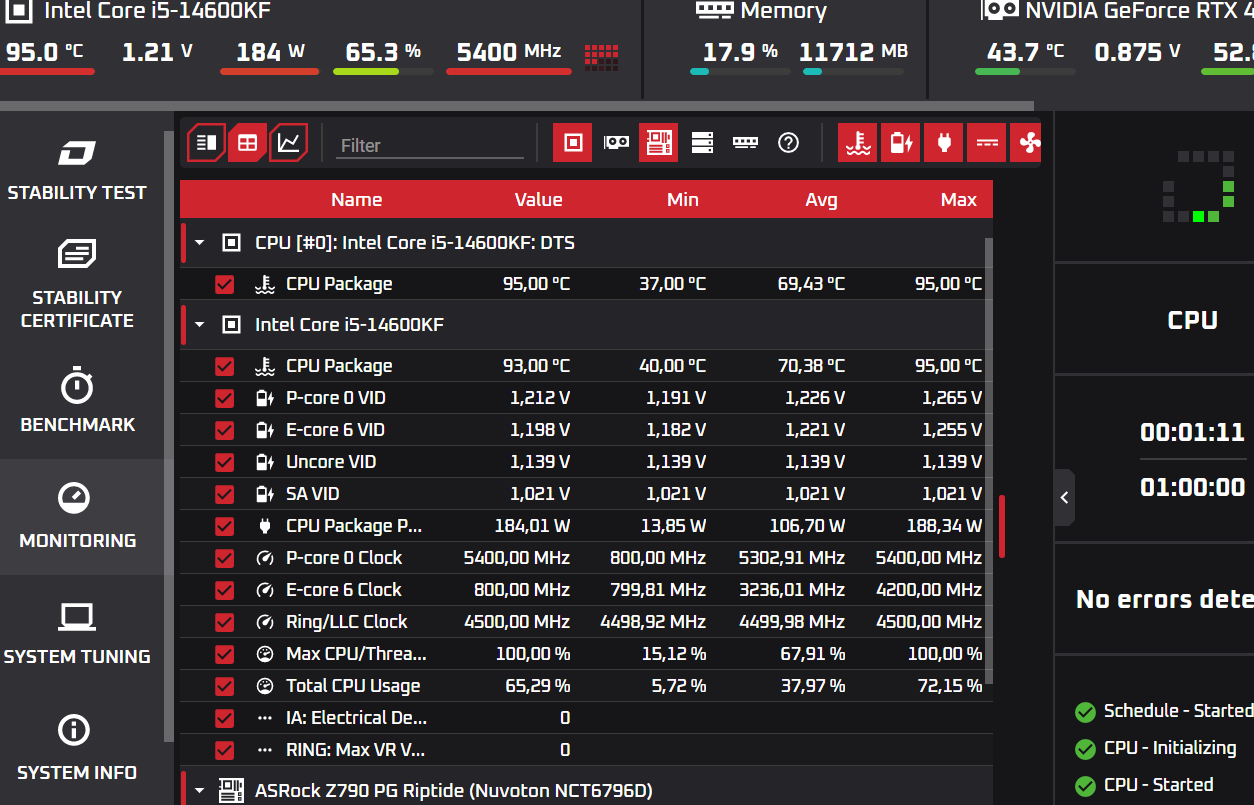The image size is (1254, 805).
Task: Uncheck the E-core 6 VID checkbox
Action: (x=224, y=430)
